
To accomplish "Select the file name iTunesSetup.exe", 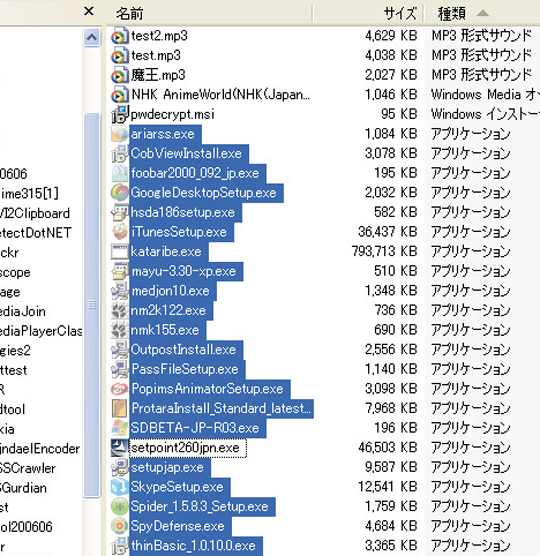I will [179, 232].
